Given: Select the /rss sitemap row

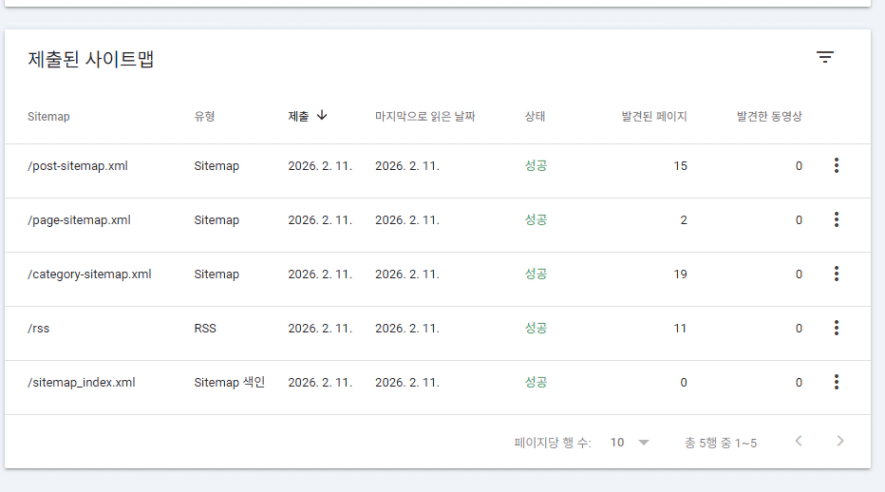Looking at the screenshot, I should click(39, 328).
